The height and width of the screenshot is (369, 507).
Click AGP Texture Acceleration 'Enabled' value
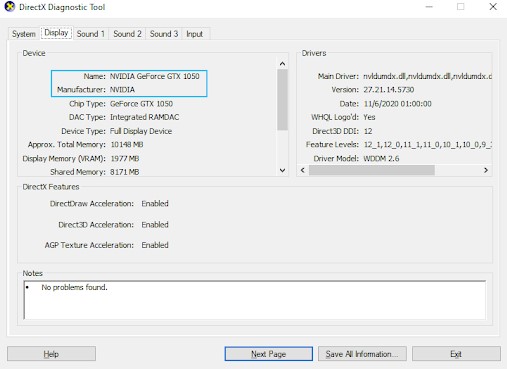tap(155, 245)
